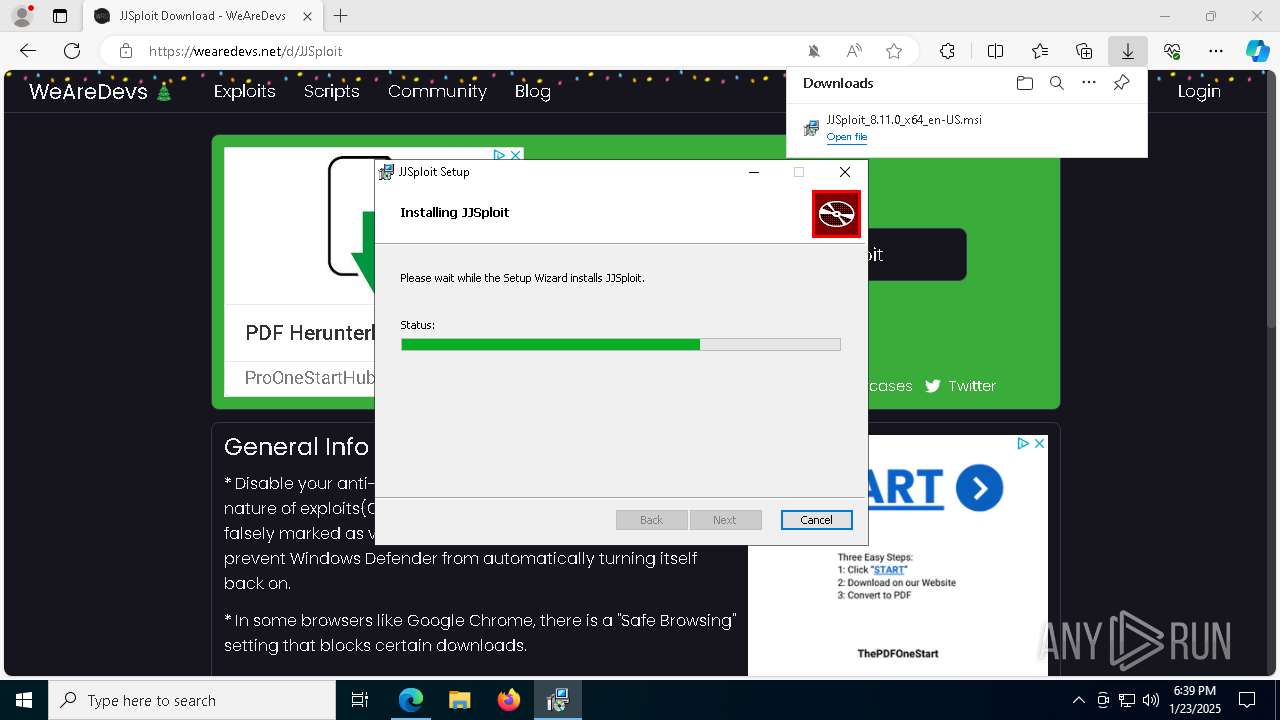Open Collections icon
This screenshot has height=720, width=1280.
point(1084,51)
